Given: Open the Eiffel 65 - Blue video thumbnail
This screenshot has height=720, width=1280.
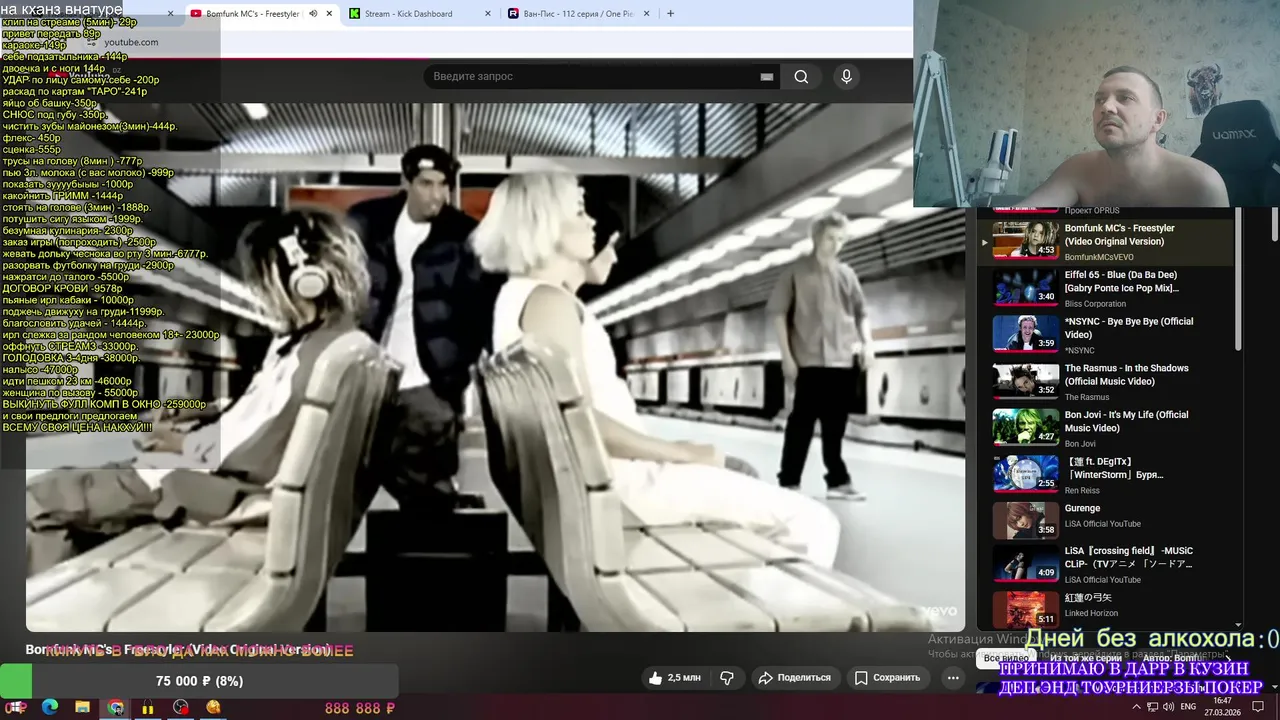Looking at the screenshot, I should (x=1025, y=287).
